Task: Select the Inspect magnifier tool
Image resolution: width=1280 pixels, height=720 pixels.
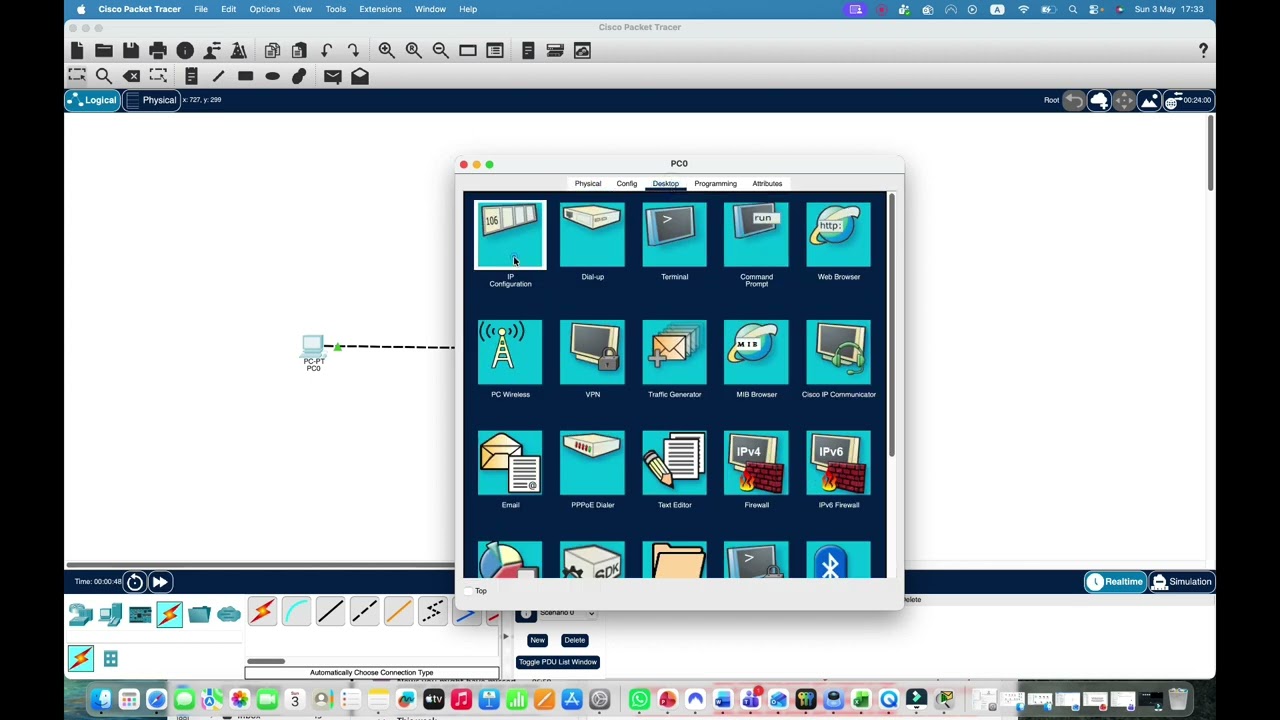Action: (x=104, y=76)
